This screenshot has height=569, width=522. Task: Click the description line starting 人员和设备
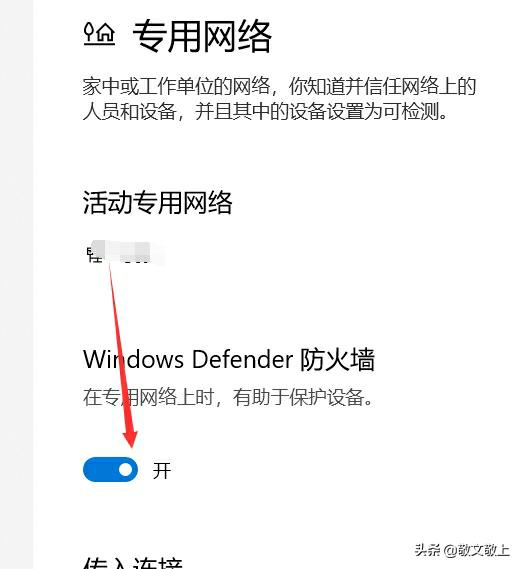(x=265, y=111)
